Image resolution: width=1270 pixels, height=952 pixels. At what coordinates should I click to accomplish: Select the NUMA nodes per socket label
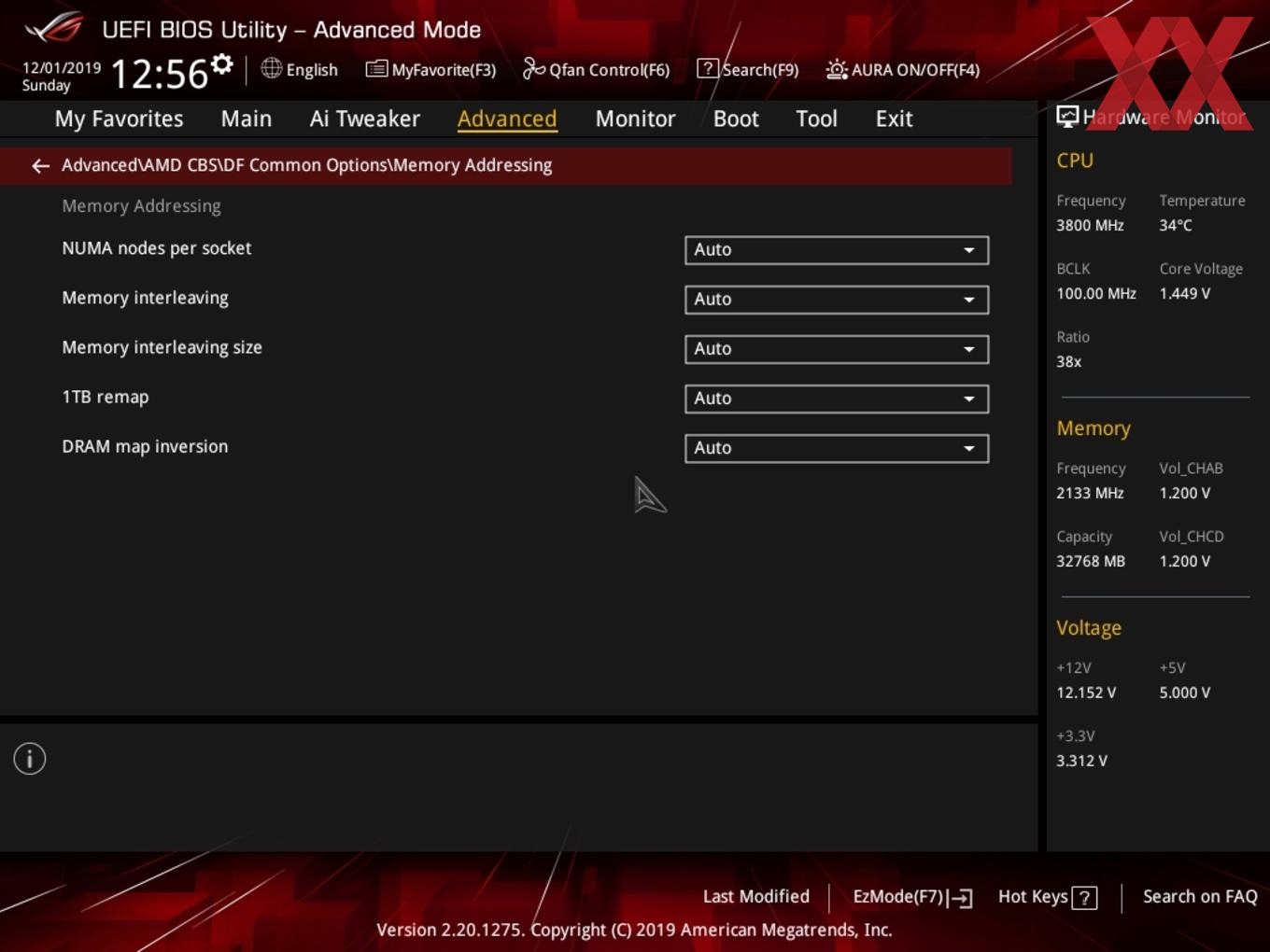point(157,248)
